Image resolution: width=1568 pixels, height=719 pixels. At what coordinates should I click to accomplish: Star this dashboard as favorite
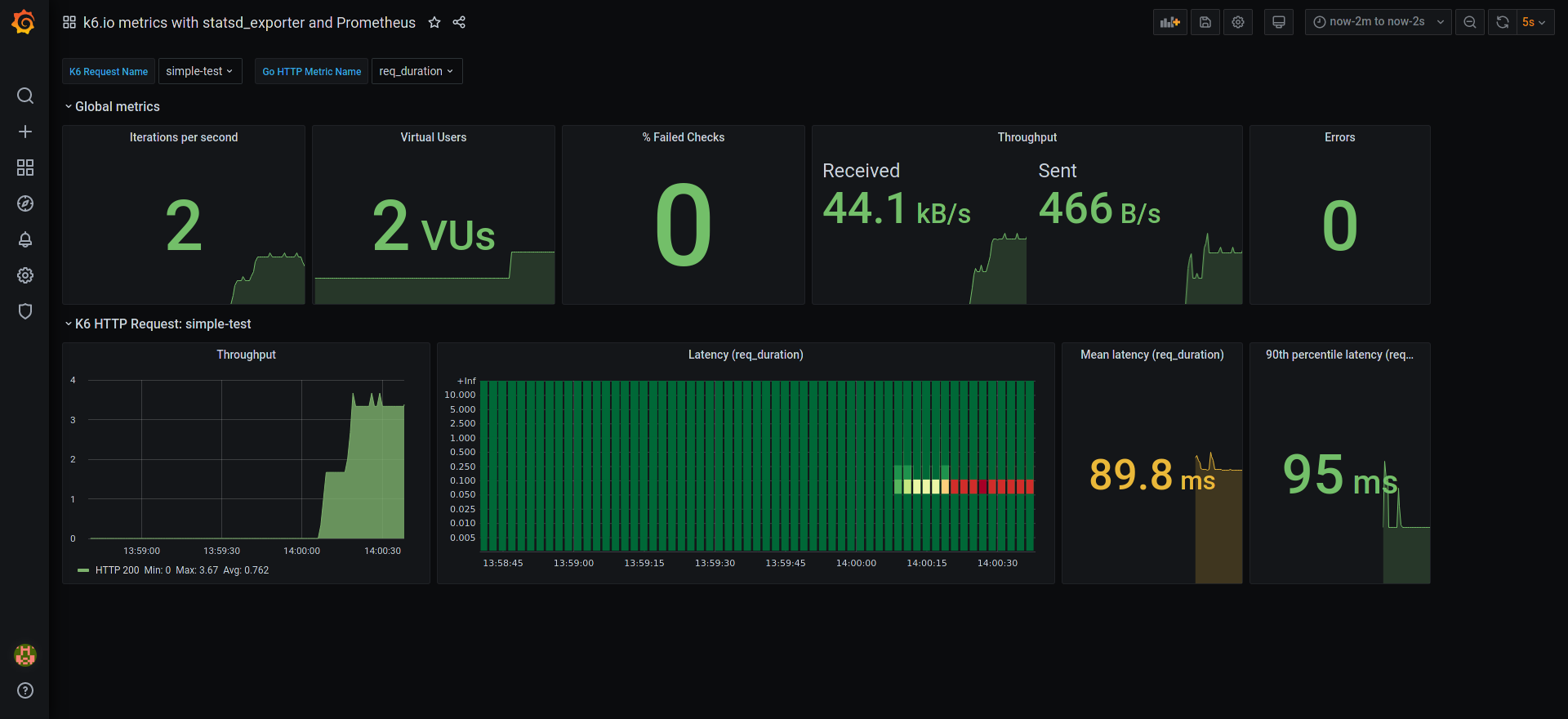coord(434,23)
